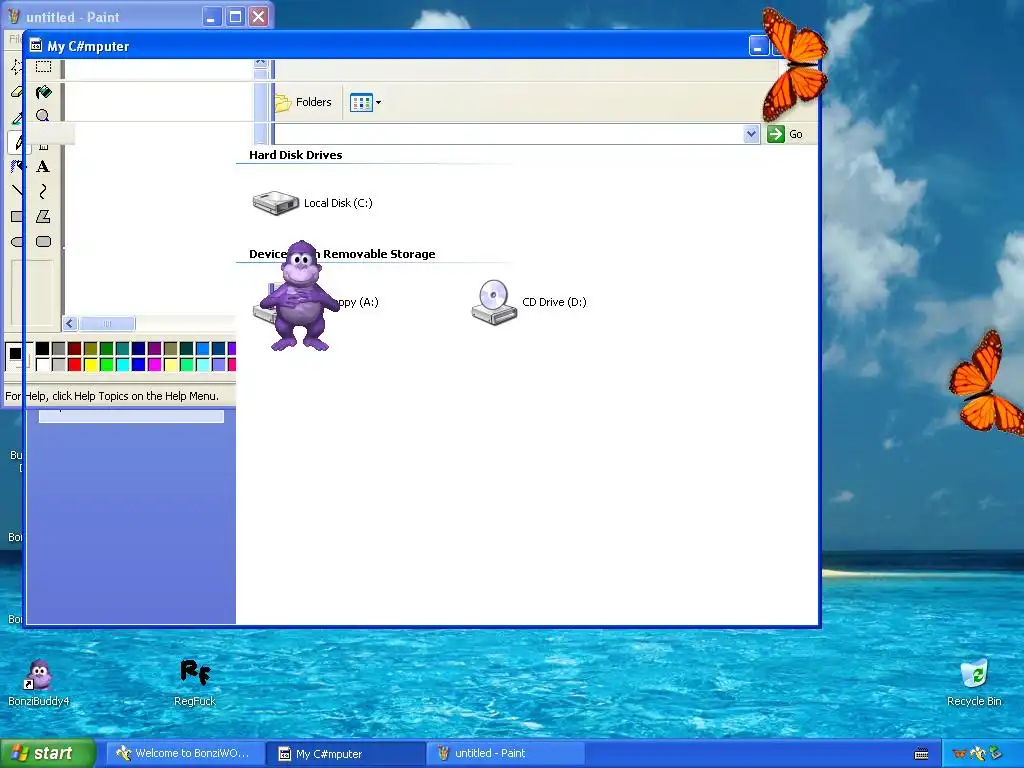Click the Hard Disk Drives group header
1024x768 pixels.
pyautogui.click(x=295, y=155)
